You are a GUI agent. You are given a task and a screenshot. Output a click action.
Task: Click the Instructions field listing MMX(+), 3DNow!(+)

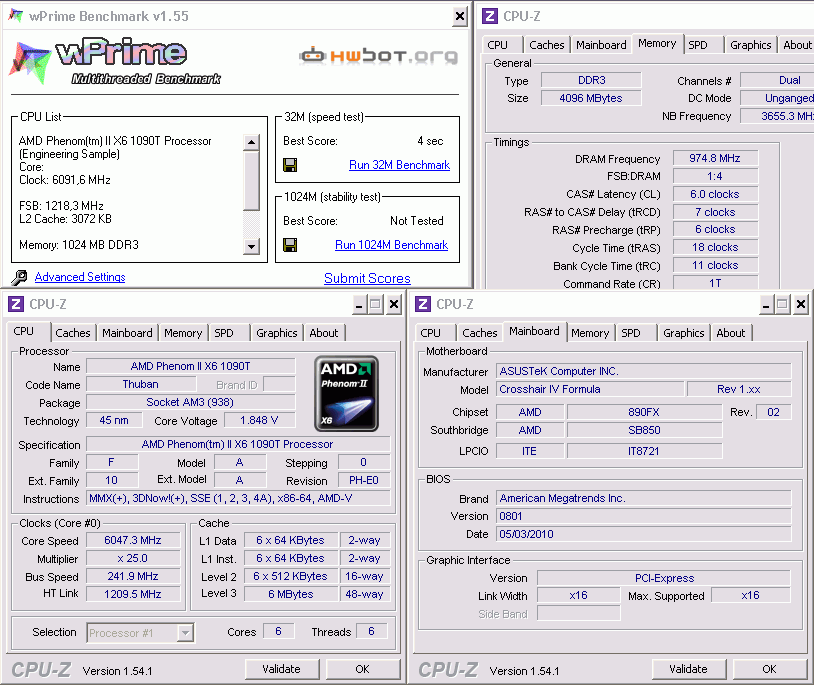pyautogui.click(x=238, y=499)
